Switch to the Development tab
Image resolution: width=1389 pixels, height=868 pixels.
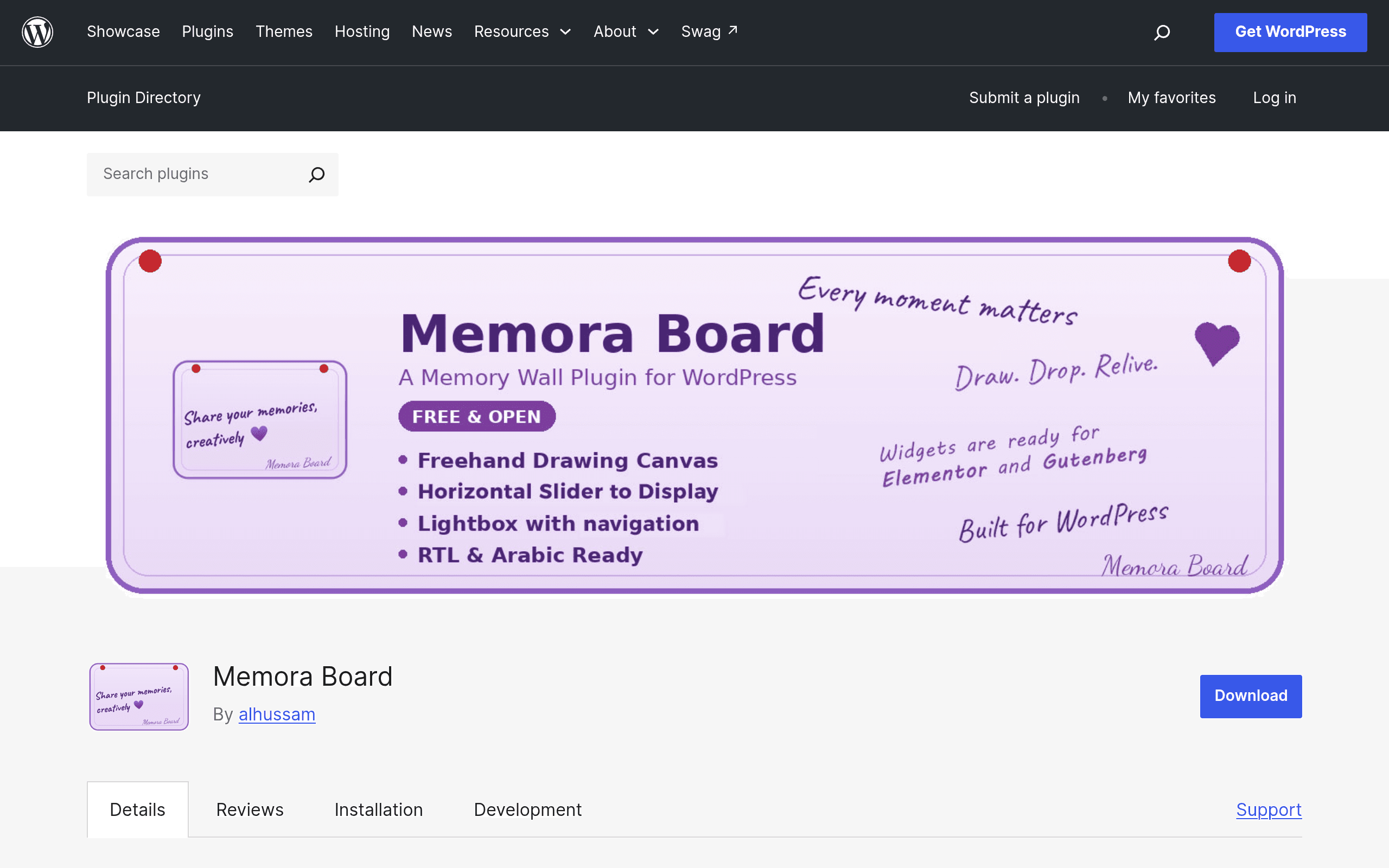click(x=528, y=809)
